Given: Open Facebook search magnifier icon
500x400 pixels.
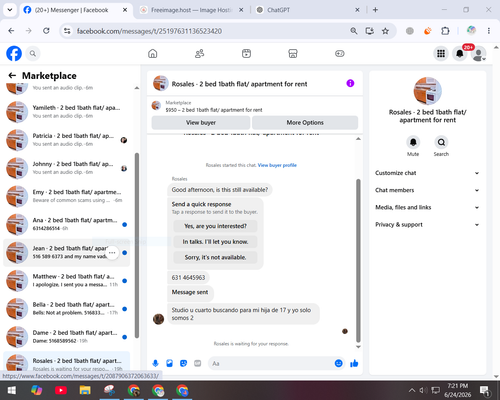Looking at the screenshot, I should [33, 53].
